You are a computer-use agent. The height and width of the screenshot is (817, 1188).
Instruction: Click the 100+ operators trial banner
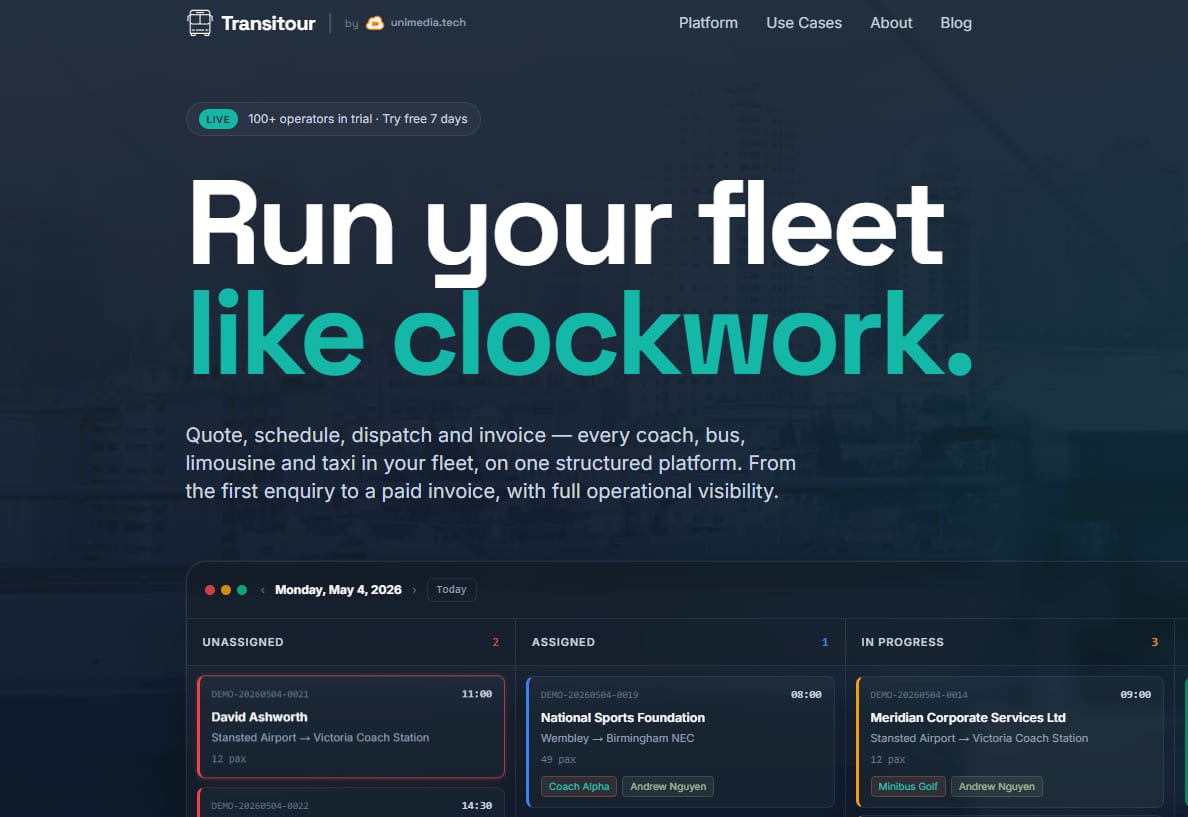click(333, 119)
